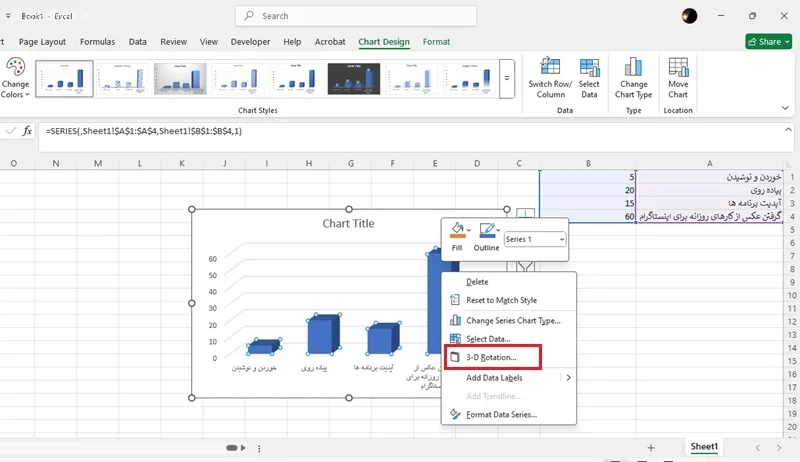Click in the Search box

[355, 16]
